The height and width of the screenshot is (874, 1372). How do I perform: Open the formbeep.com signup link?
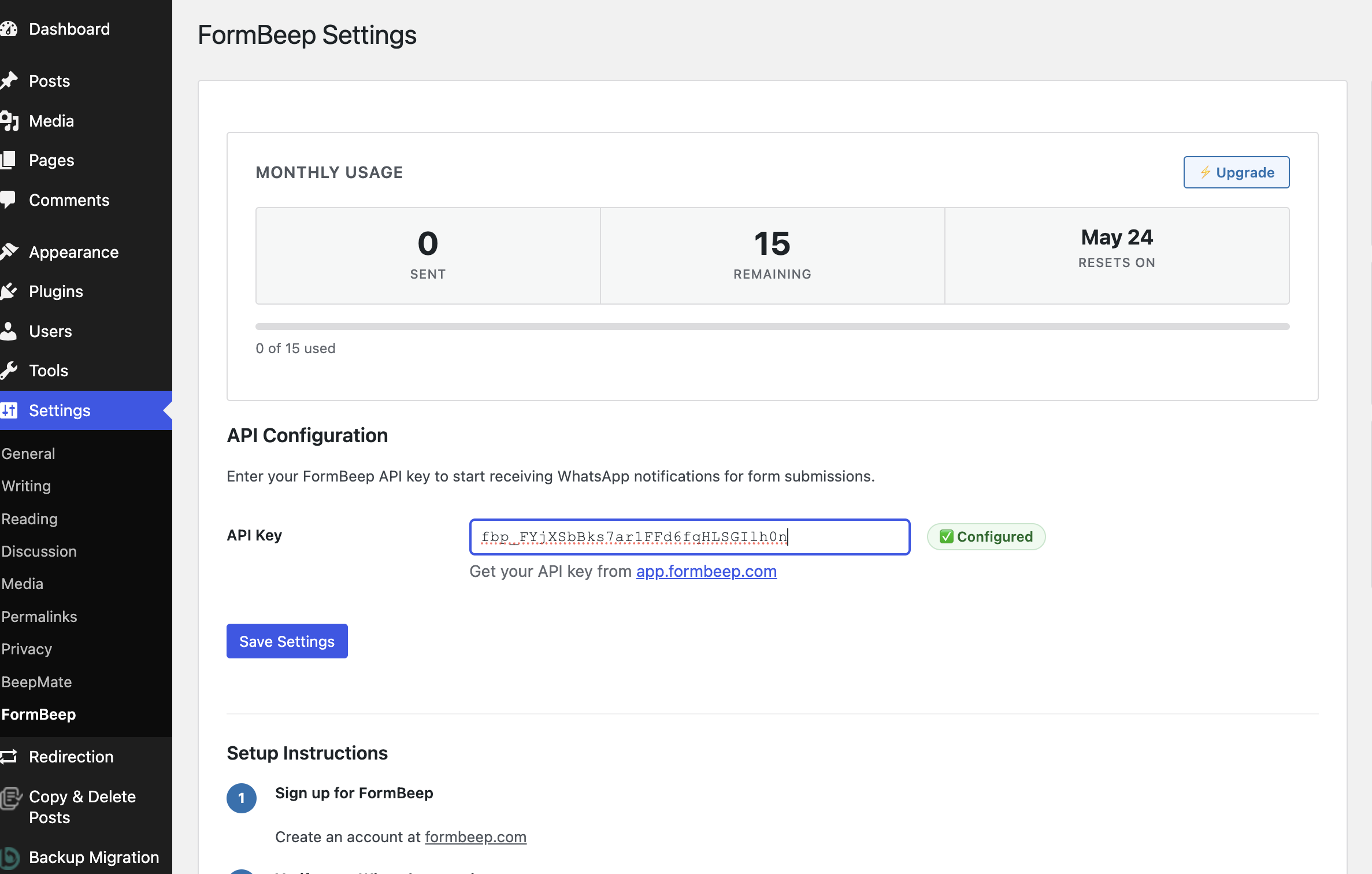click(x=476, y=837)
